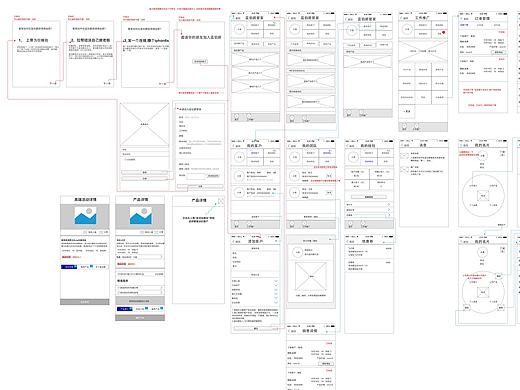Click the expand icon on blank 产品详情 screen
Viewport: 520px width, 390px height.
220,201
